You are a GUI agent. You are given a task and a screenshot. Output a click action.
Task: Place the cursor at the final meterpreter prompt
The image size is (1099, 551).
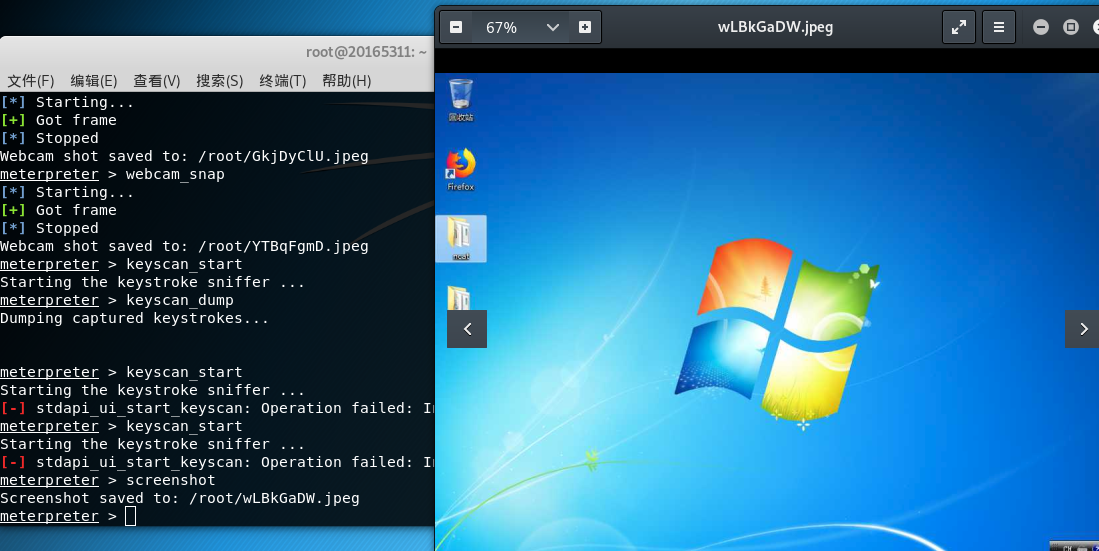[130, 517]
